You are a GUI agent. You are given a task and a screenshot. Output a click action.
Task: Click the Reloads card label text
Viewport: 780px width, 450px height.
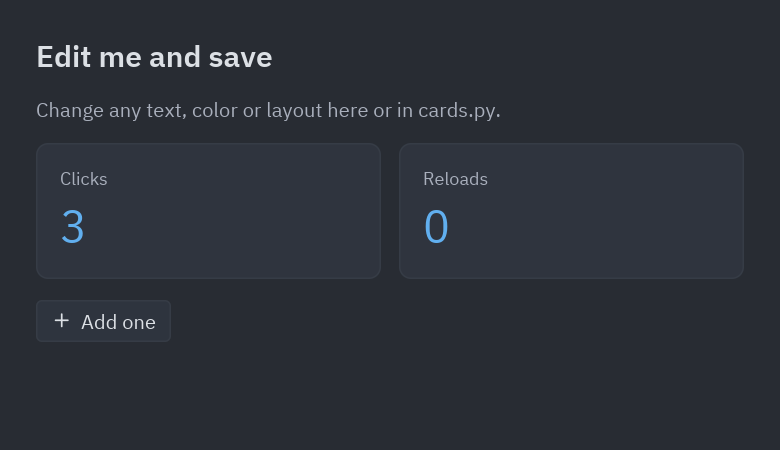(455, 179)
